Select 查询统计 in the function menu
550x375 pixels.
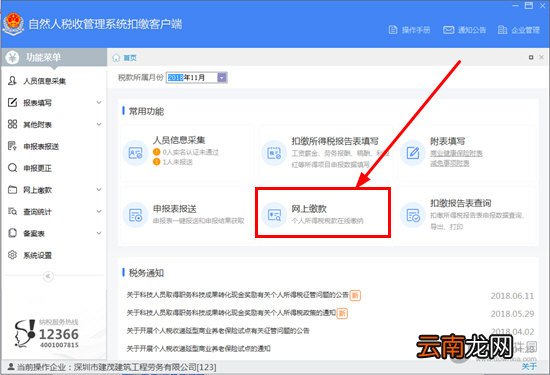click(x=37, y=212)
